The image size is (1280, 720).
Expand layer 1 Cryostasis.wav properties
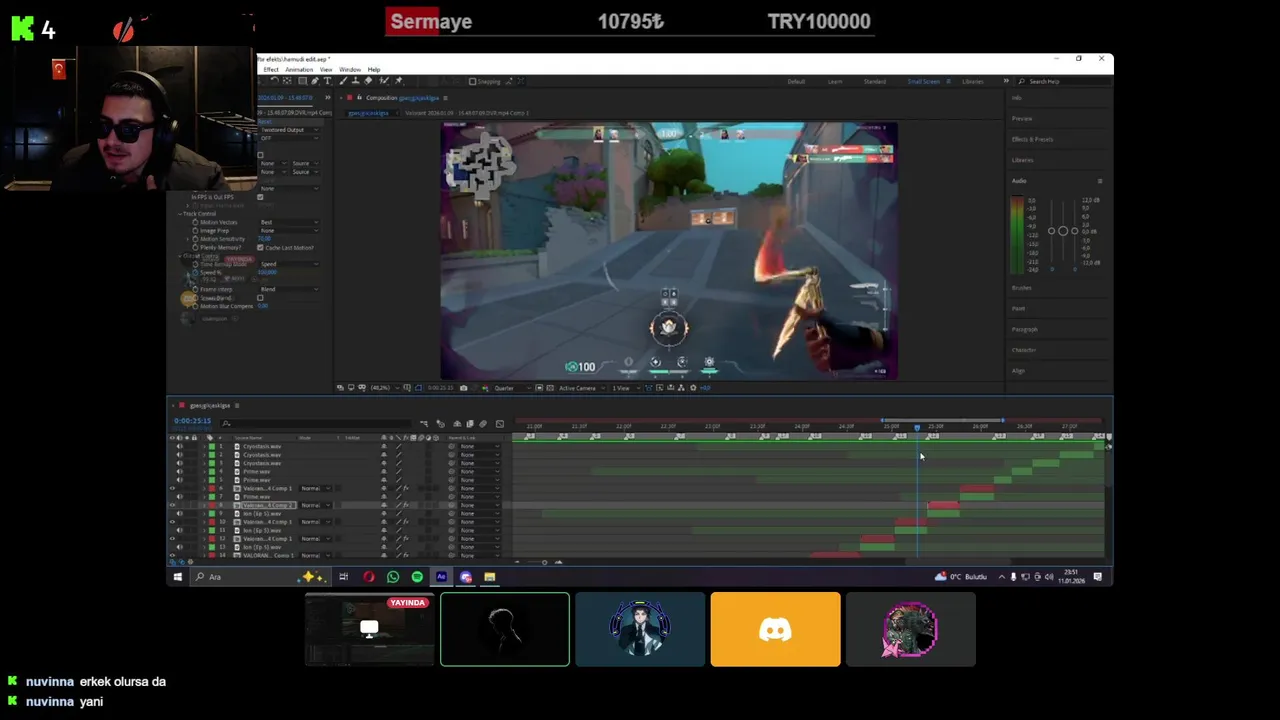[204, 446]
